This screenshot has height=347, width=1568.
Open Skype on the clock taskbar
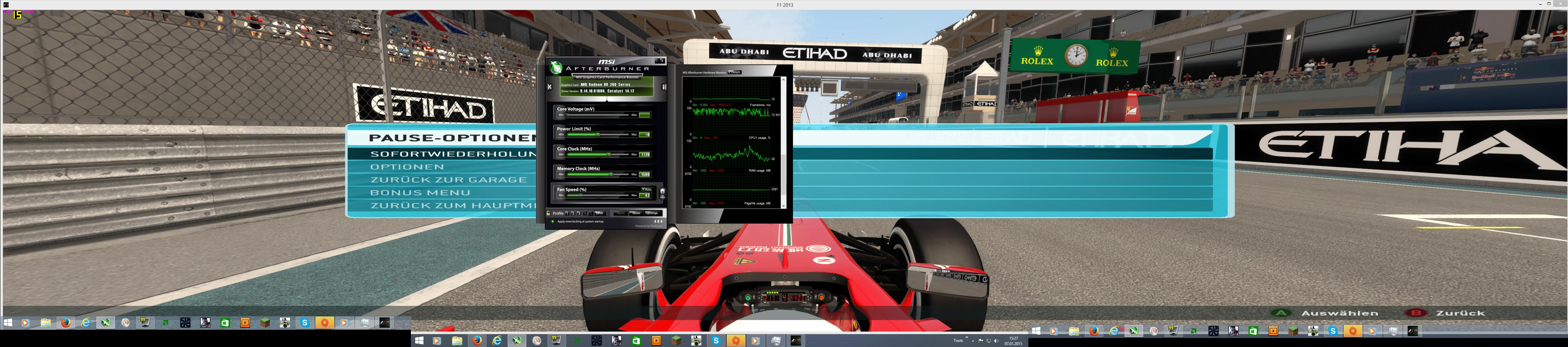(716, 341)
